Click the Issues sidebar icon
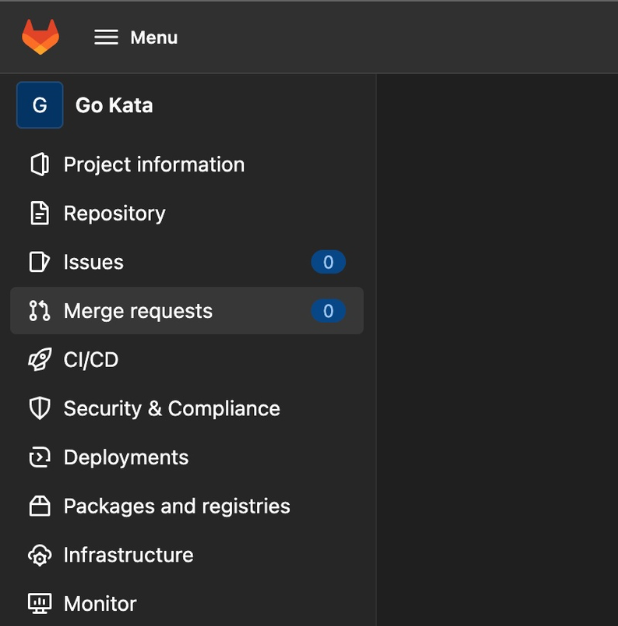The height and width of the screenshot is (626, 618). click(x=39, y=262)
